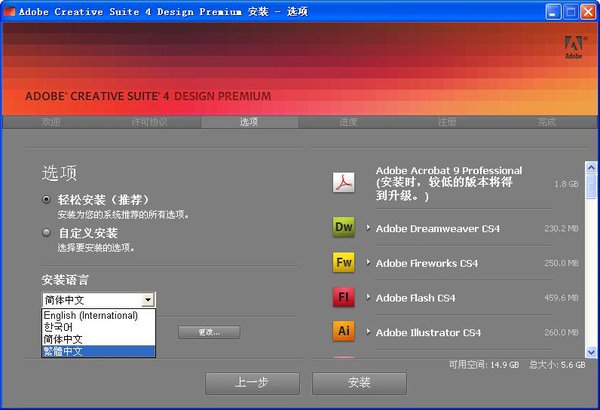Screen dimensions: 600x410
Task: Click the 更改... button
Action: pyautogui.click(x=209, y=332)
